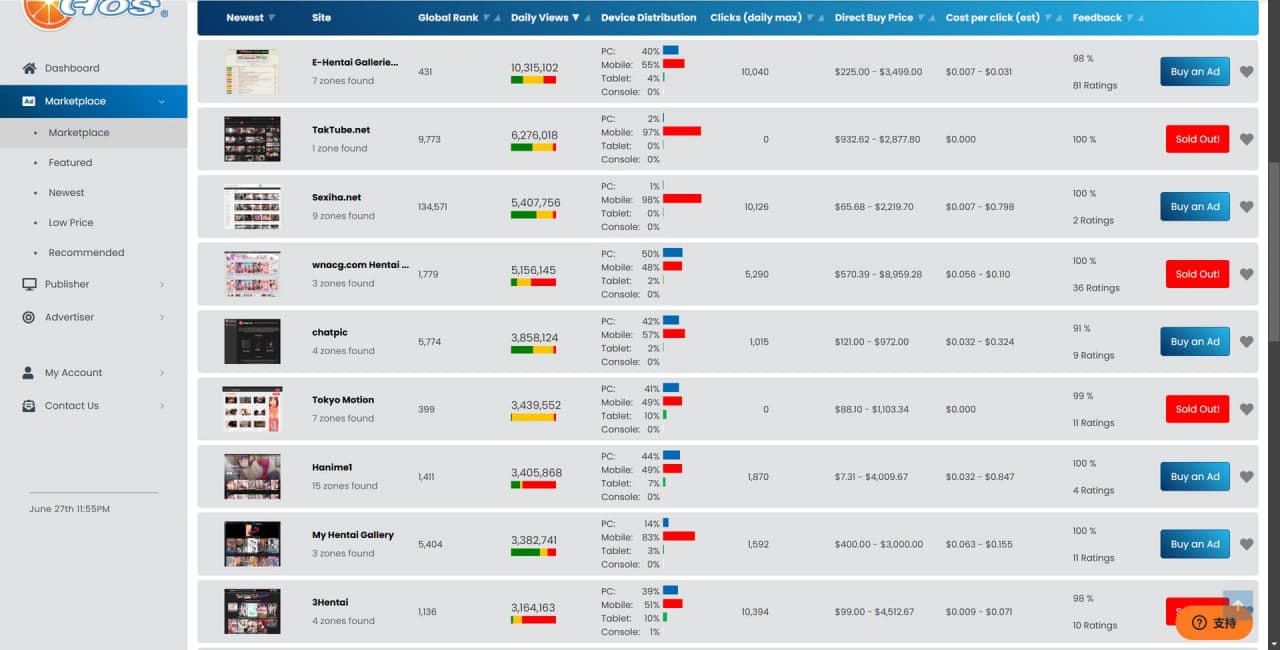Open the TakTube.net site name link

tap(341, 130)
